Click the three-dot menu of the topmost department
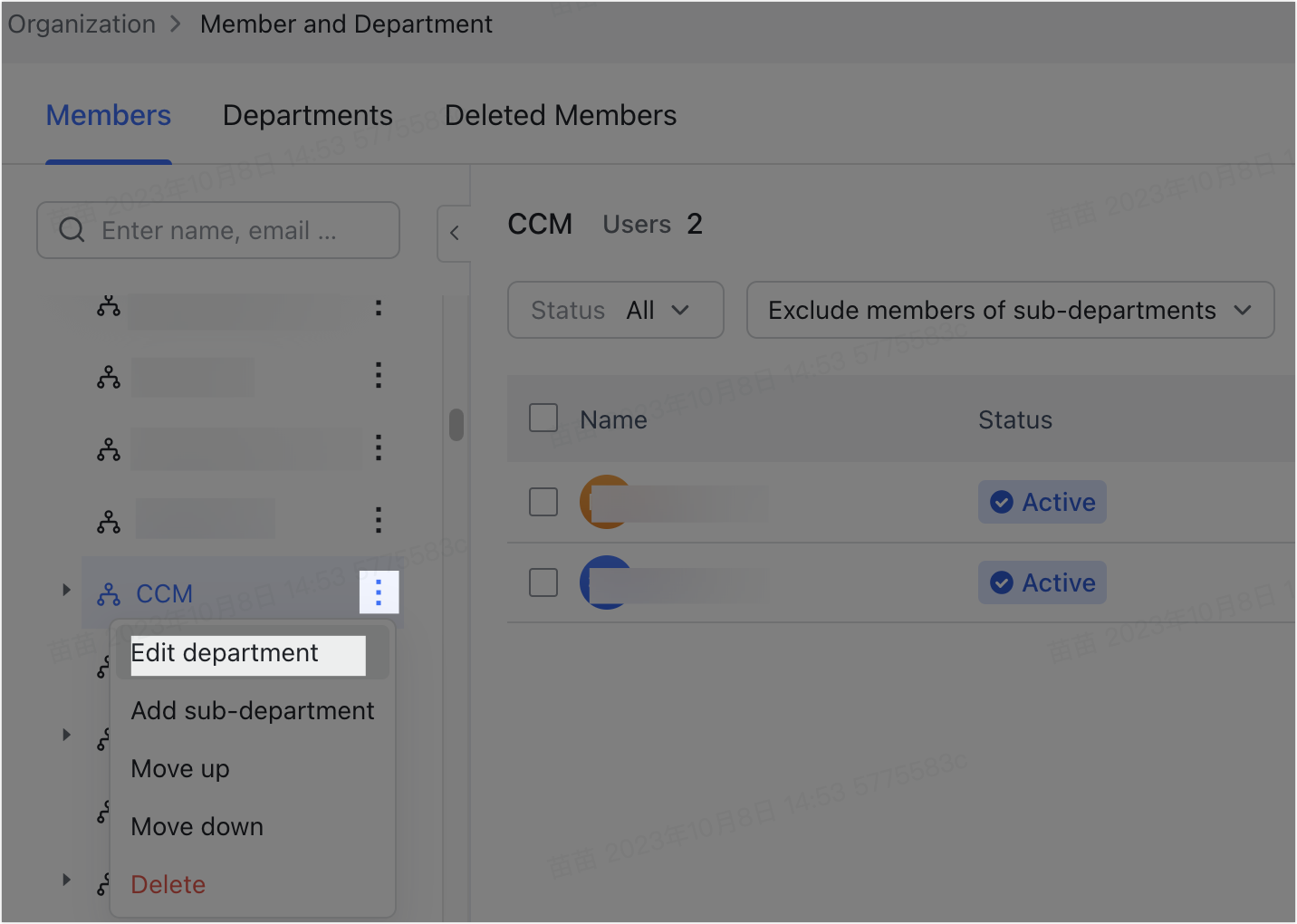The image size is (1297, 924). coord(378,307)
